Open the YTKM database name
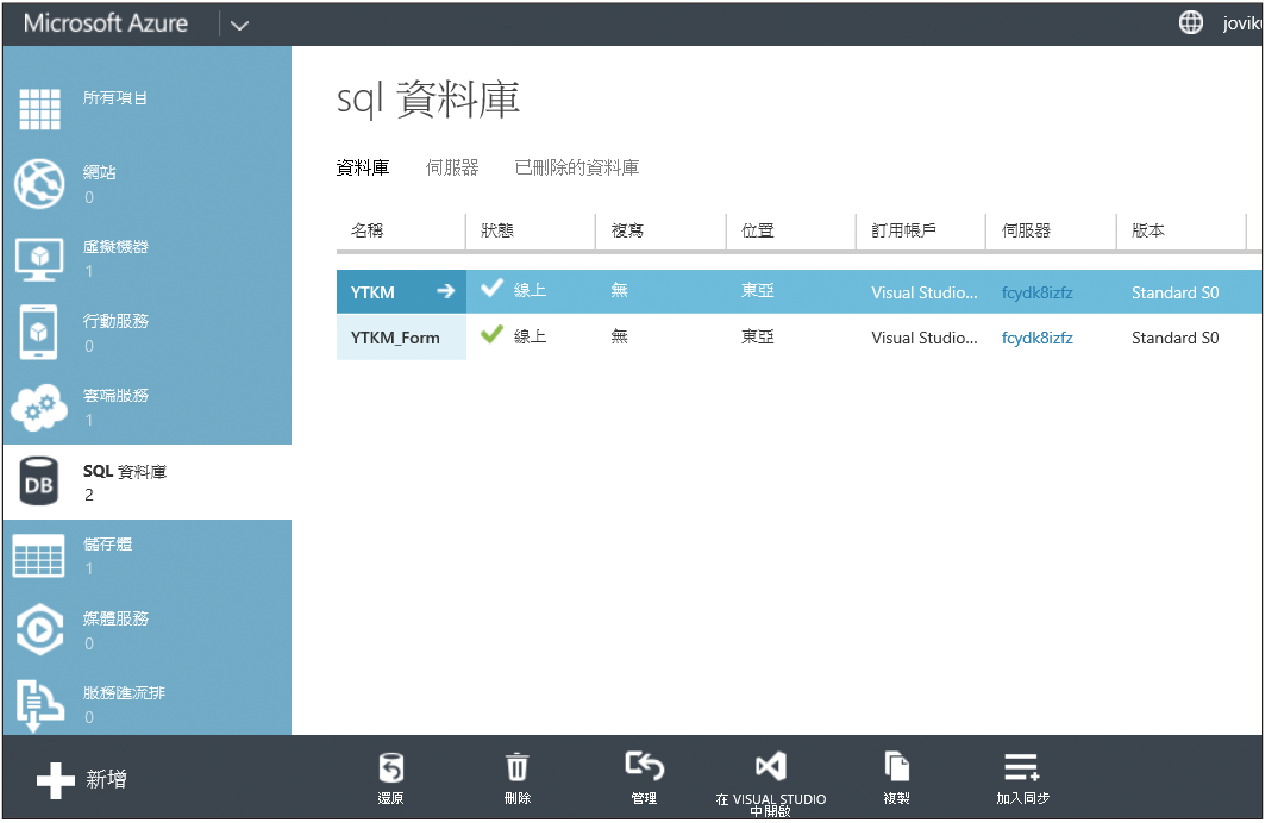Viewport: 1267px width, 823px height. pyautogui.click(x=373, y=293)
